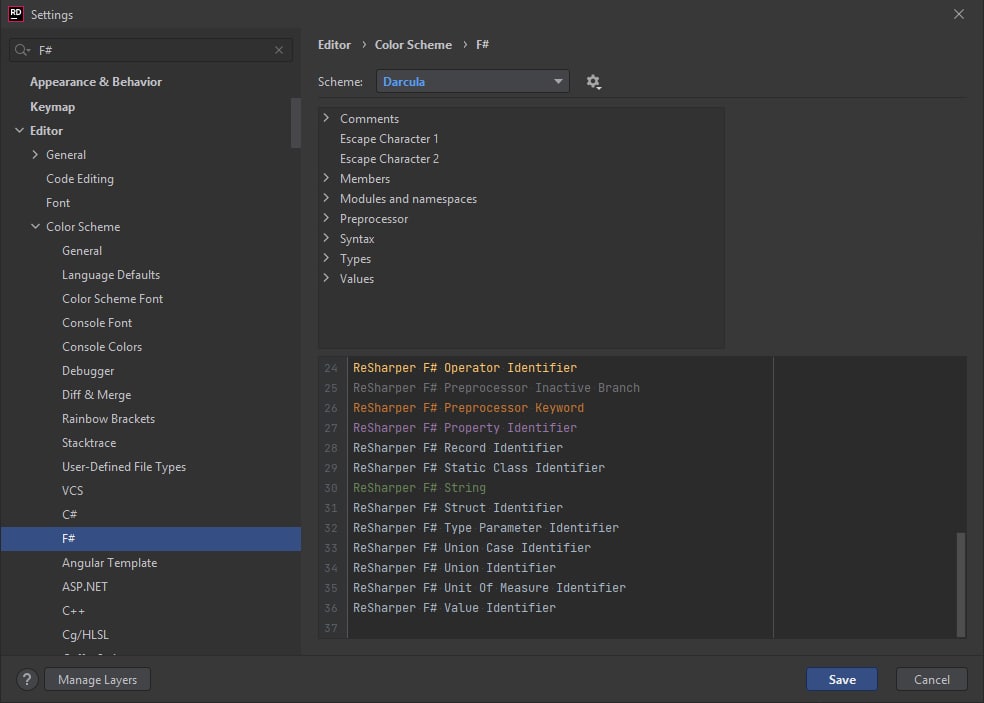
Task: Click 'ReSharper F# Unit Of Measure Identifier' line
Action: pos(489,588)
